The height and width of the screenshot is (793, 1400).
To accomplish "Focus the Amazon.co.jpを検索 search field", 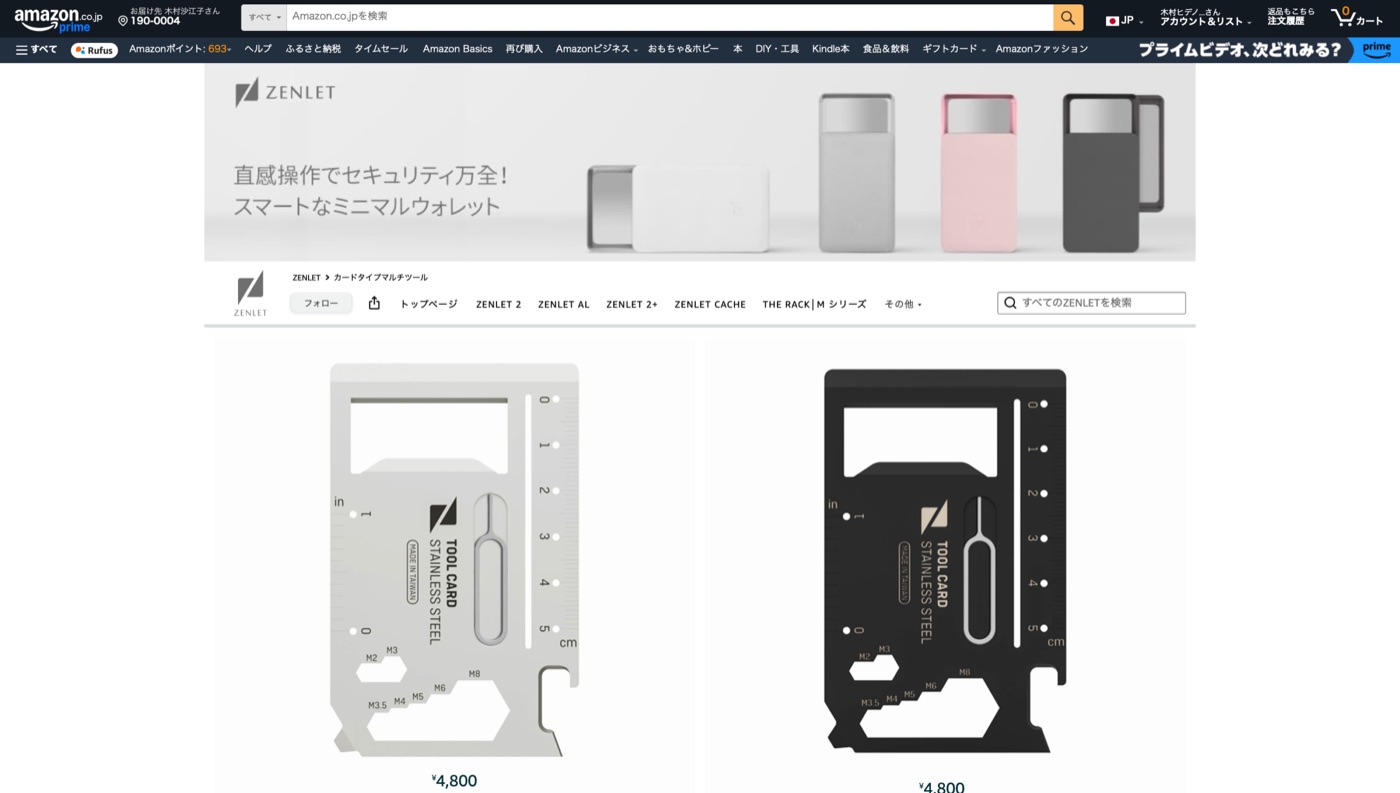I will click(670, 17).
